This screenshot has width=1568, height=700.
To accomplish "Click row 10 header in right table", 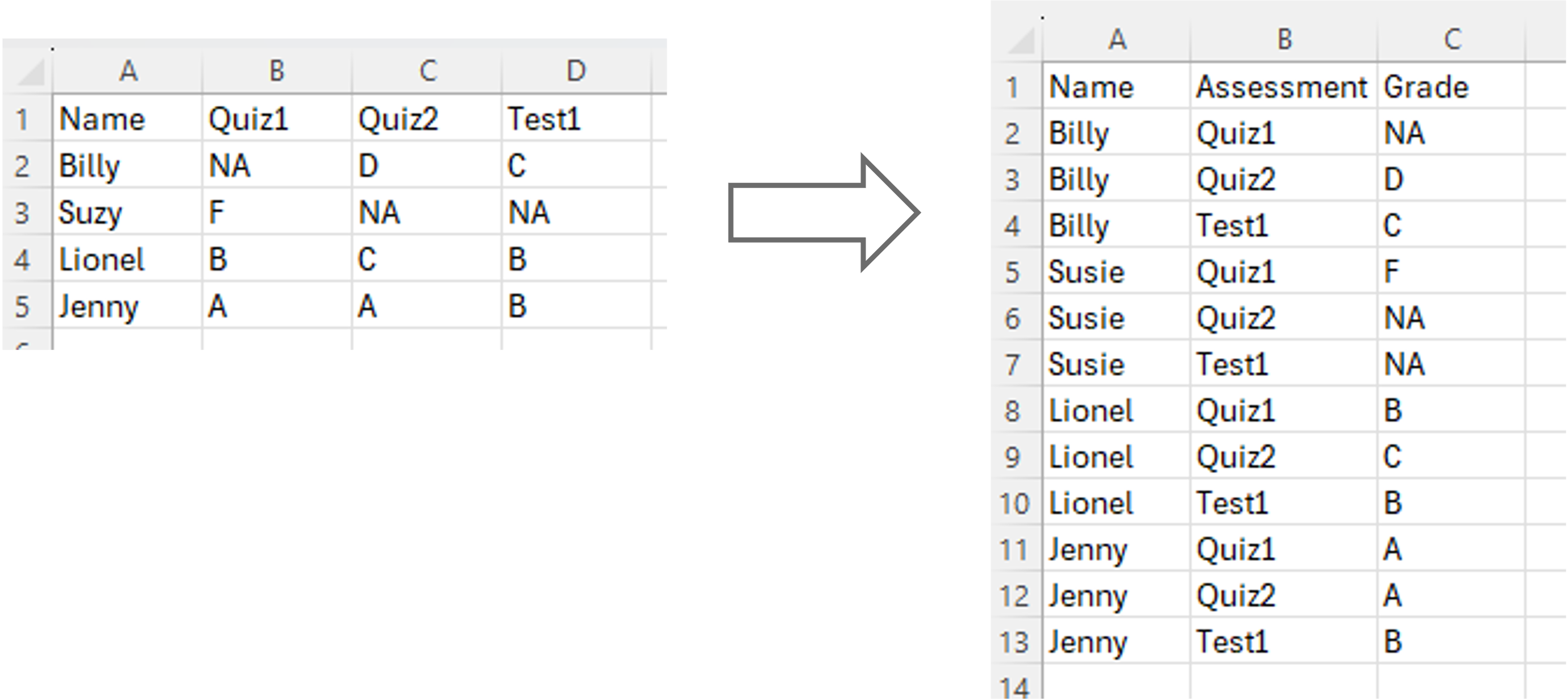I will coord(1013,503).
